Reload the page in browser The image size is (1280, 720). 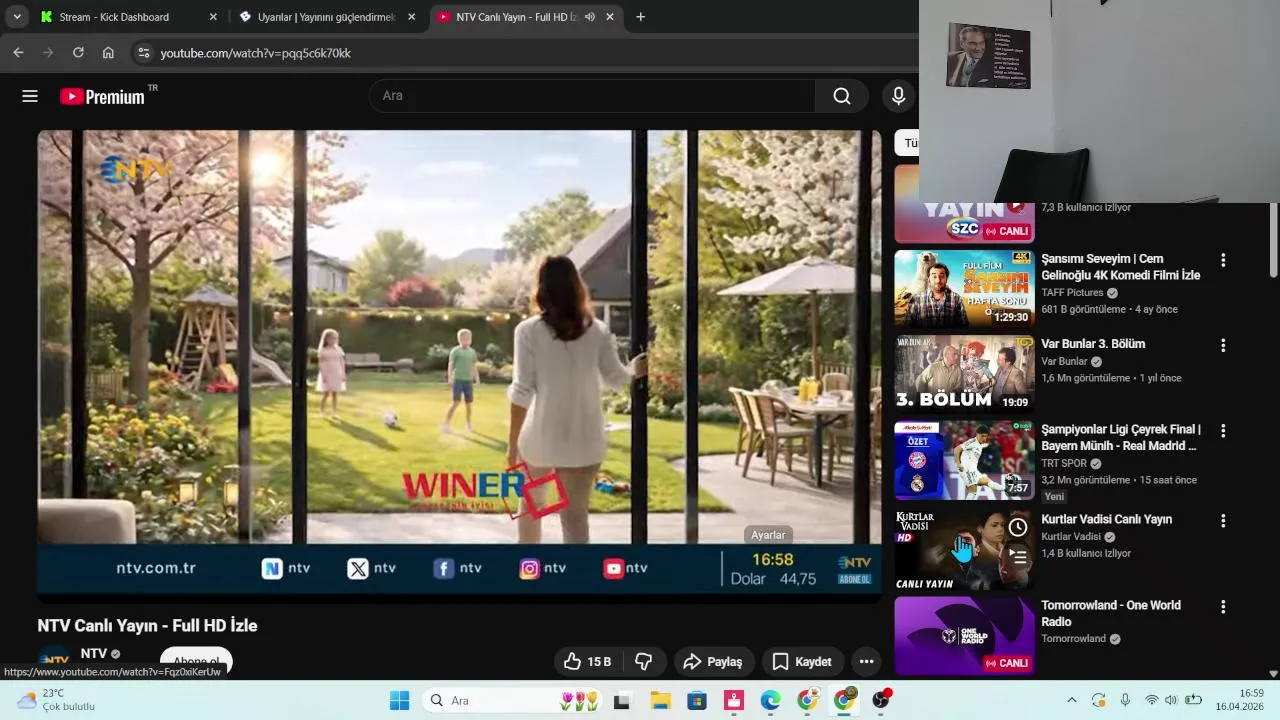(78, 53)
